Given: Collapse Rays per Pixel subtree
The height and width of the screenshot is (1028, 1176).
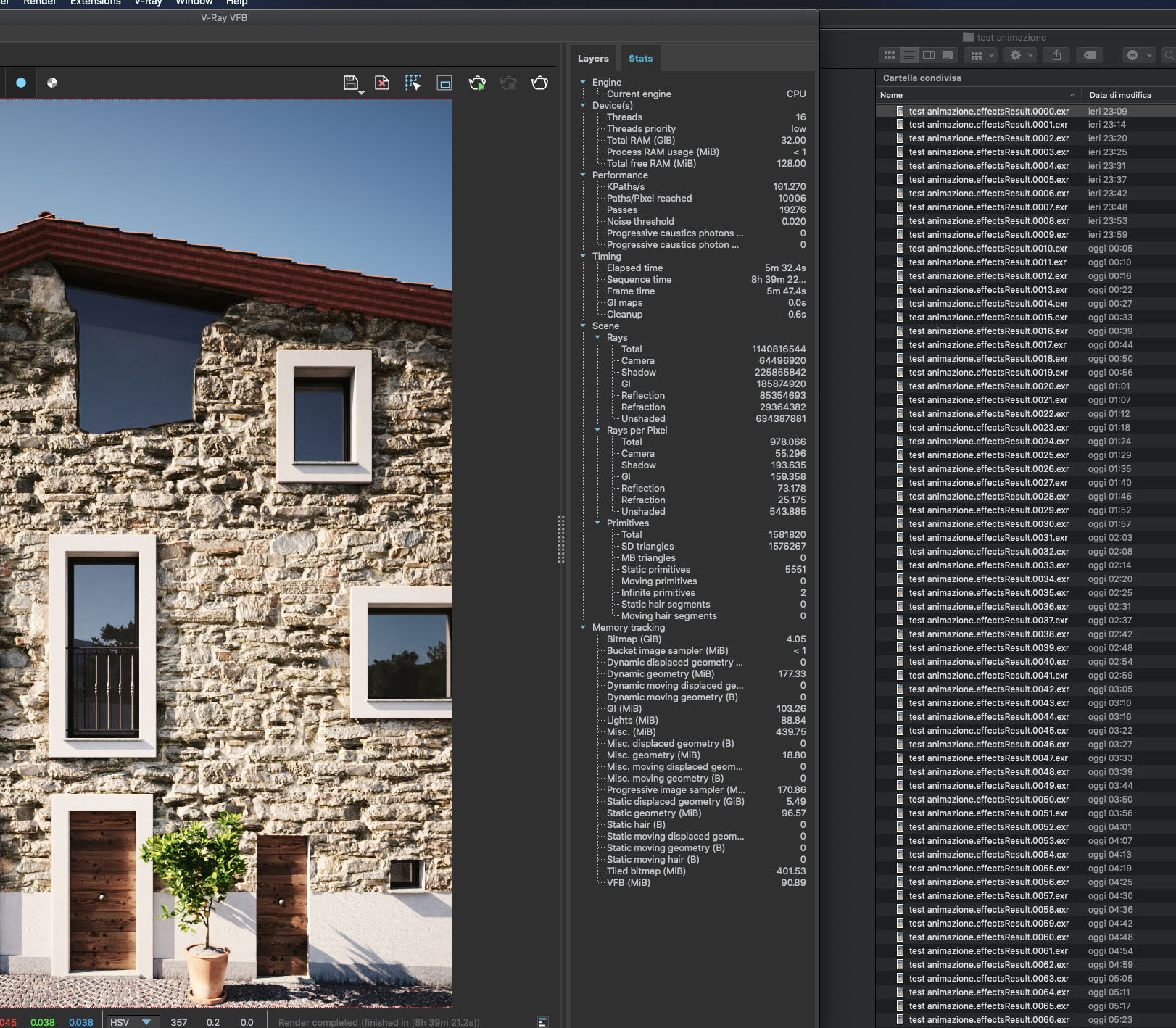Looking at the screenshot, I should 597,430.
